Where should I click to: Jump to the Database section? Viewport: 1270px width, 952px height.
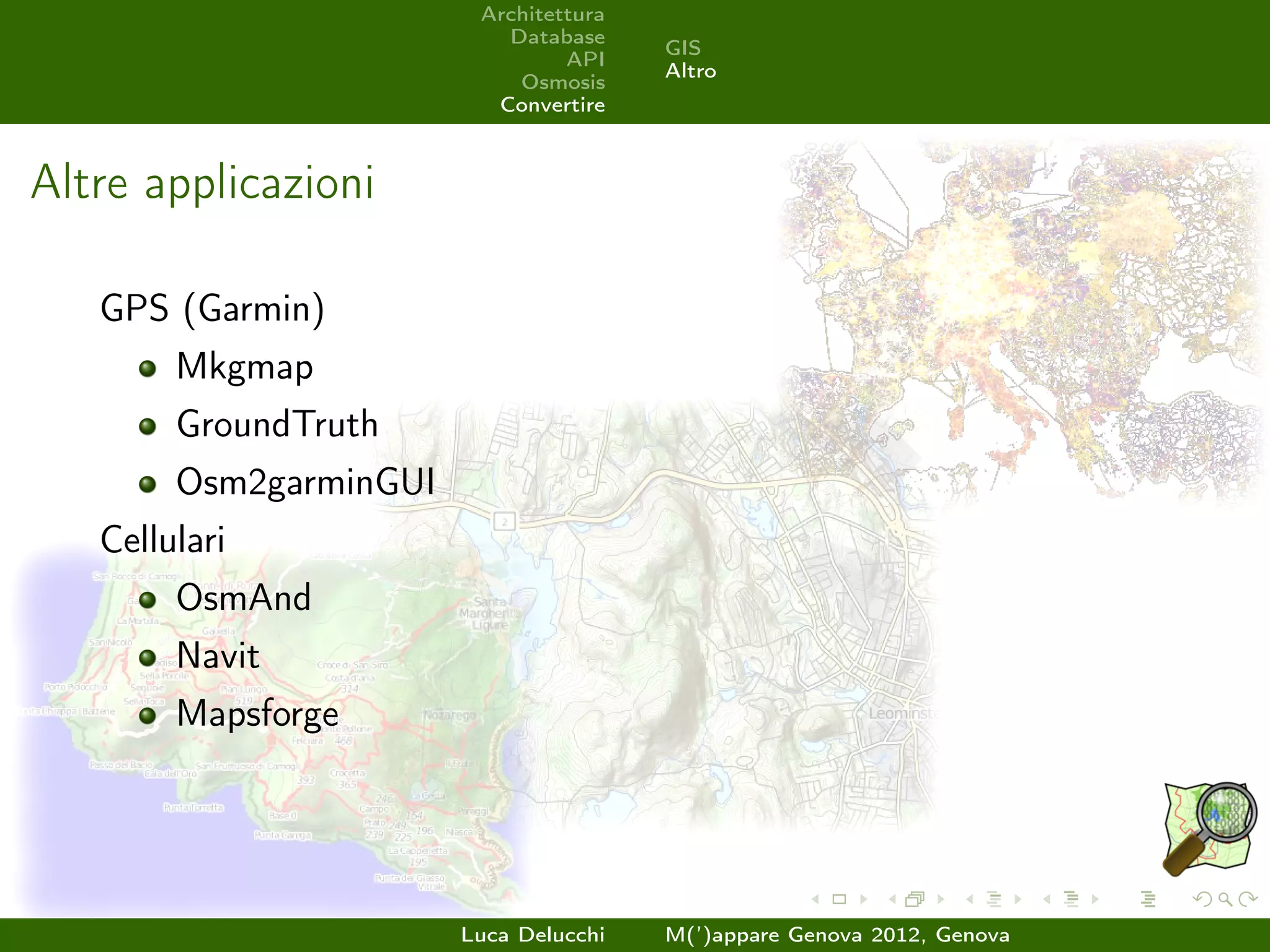[557, 37]
